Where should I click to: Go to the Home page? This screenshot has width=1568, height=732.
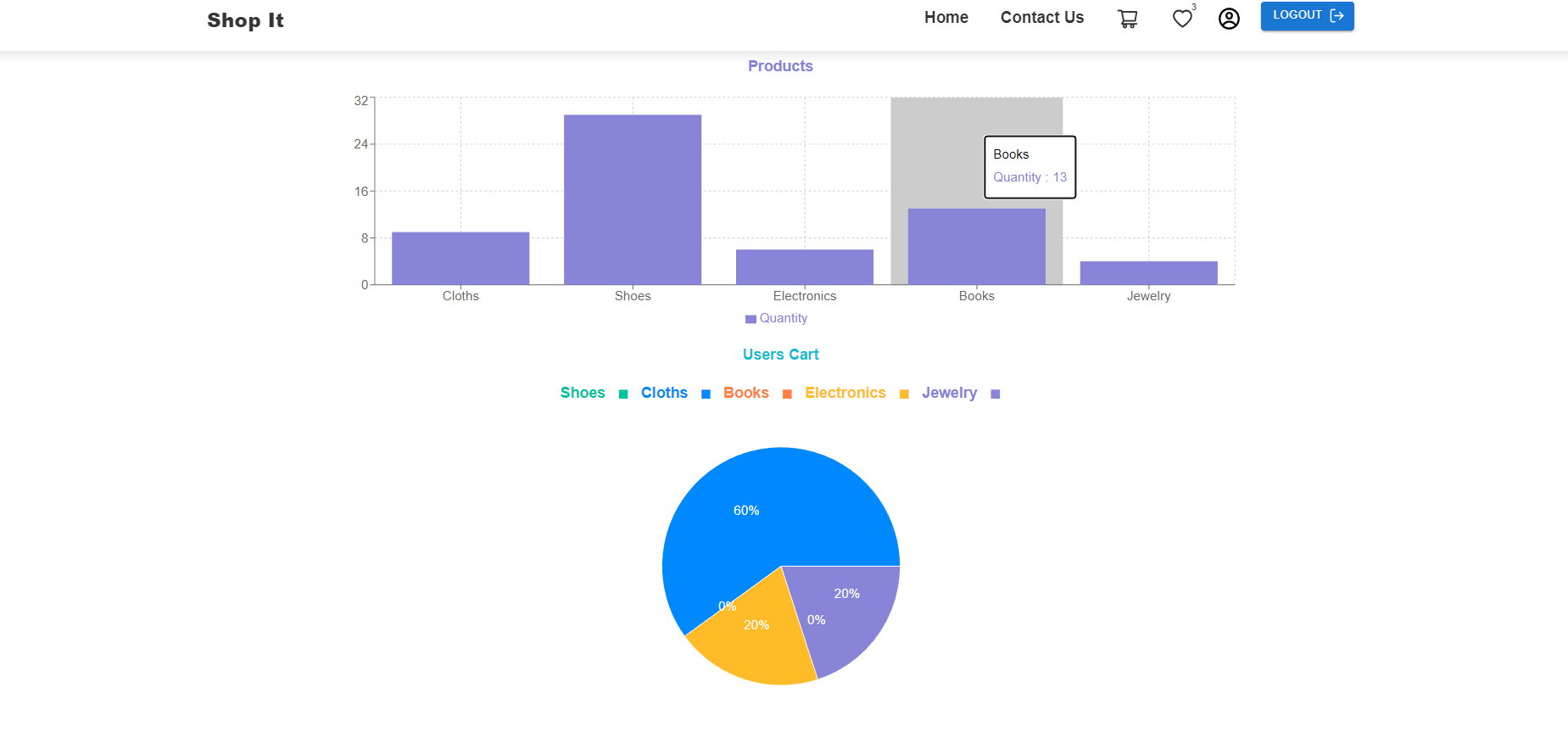[946, 18]
